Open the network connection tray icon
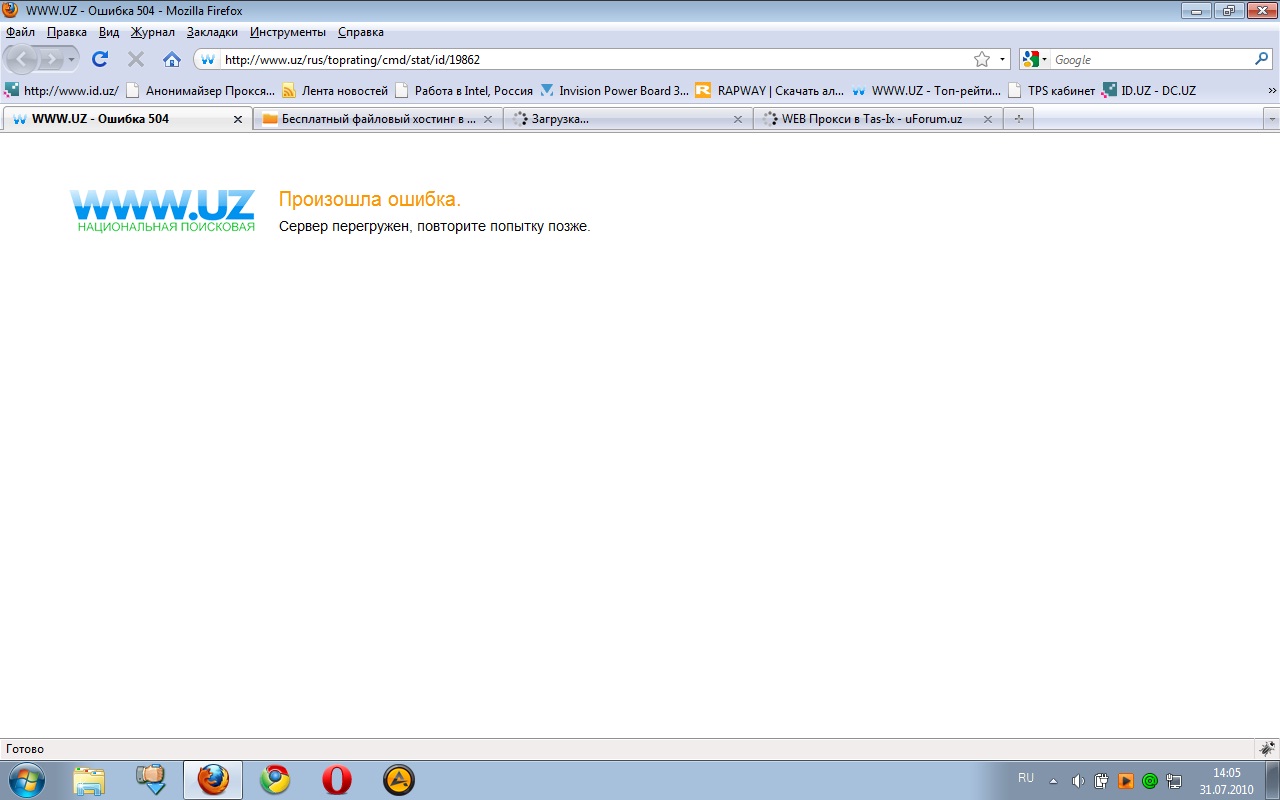The width and height of the screenshot is (1280, 800). pyautogui.click(x=1174, y=781)
